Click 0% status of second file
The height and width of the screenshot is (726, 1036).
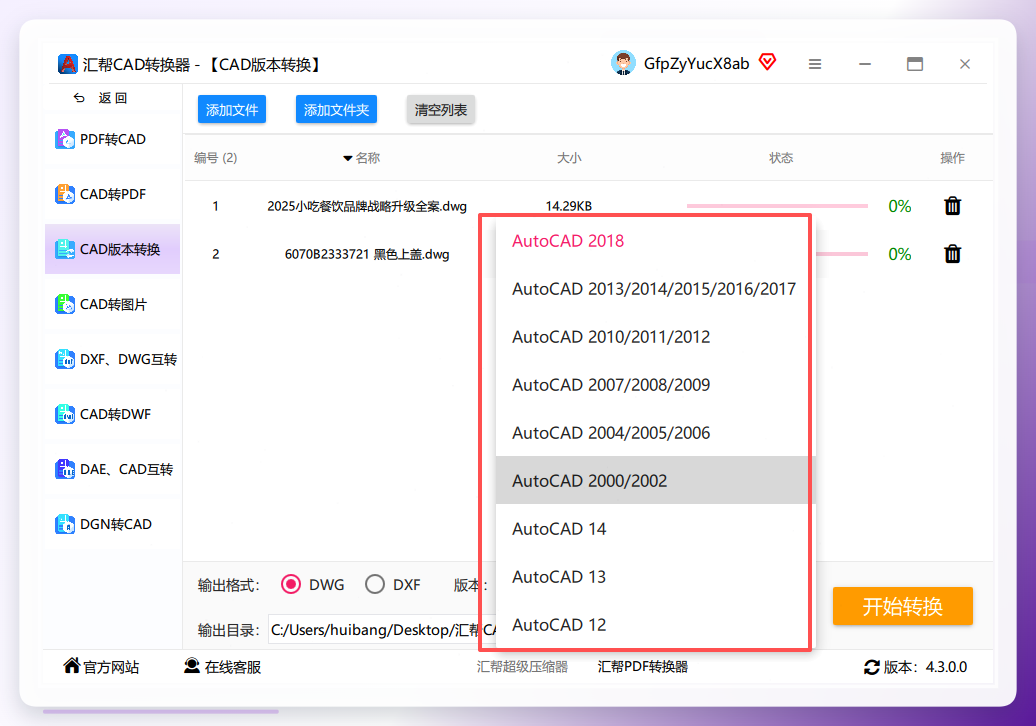[x=899, y=254]
